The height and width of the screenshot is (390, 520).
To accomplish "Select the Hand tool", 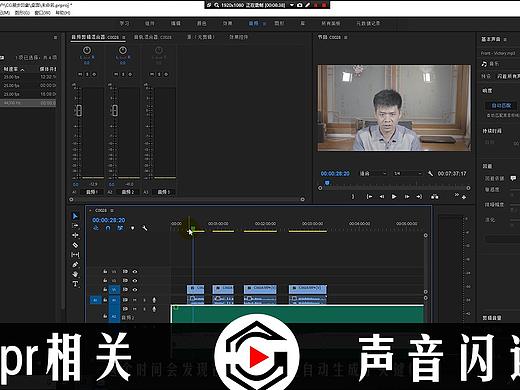I will [75, 274].
